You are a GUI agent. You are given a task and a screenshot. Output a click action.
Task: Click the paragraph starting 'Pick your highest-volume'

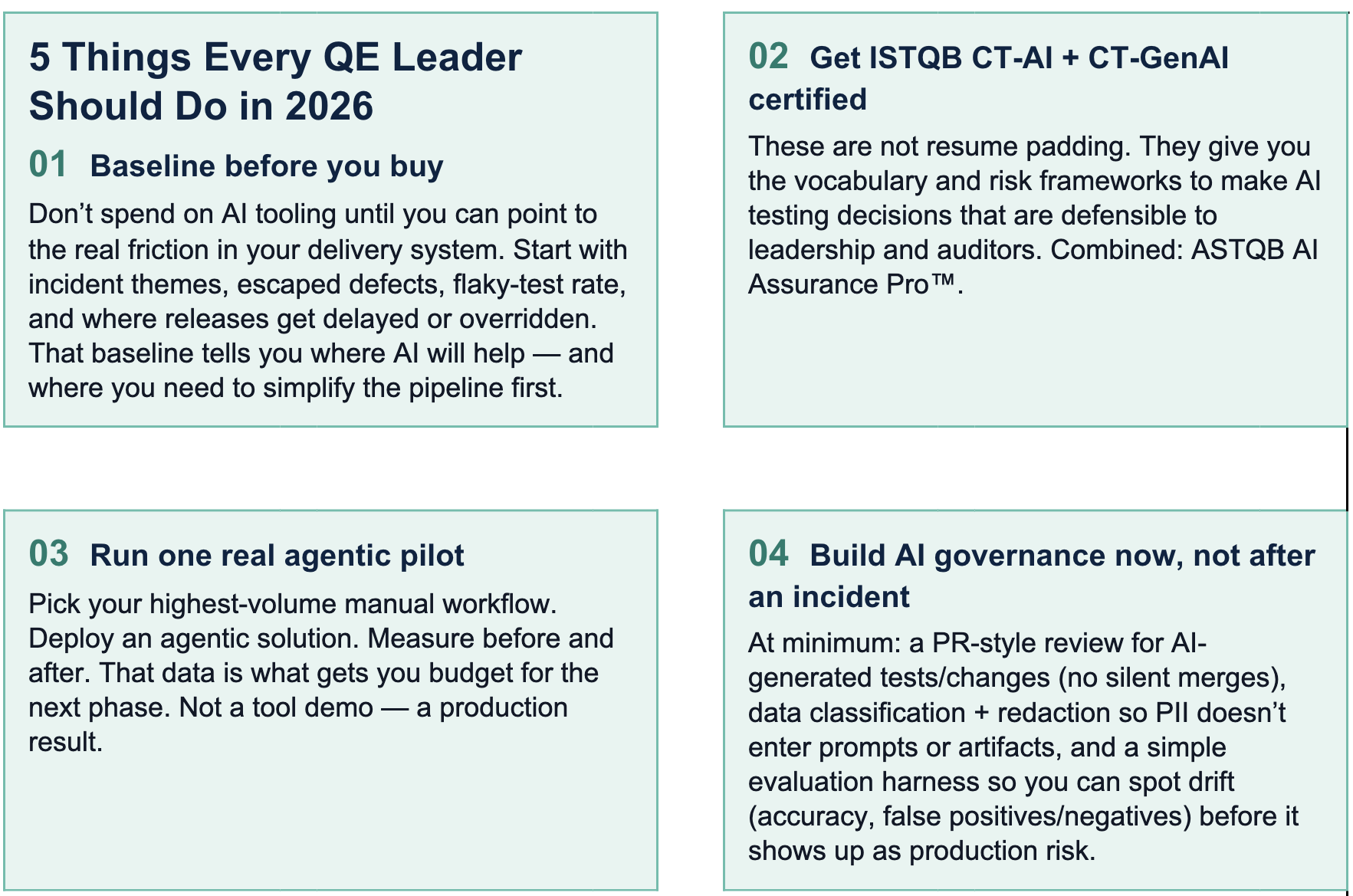(320, 672)
